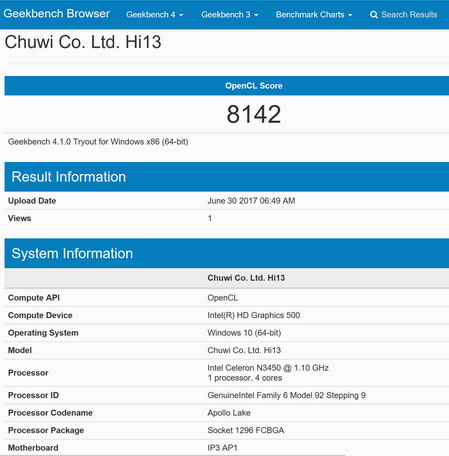
Task: Select the 1 processor, 4 cores text
Action: pyautogui.click(x=245, y=378)
